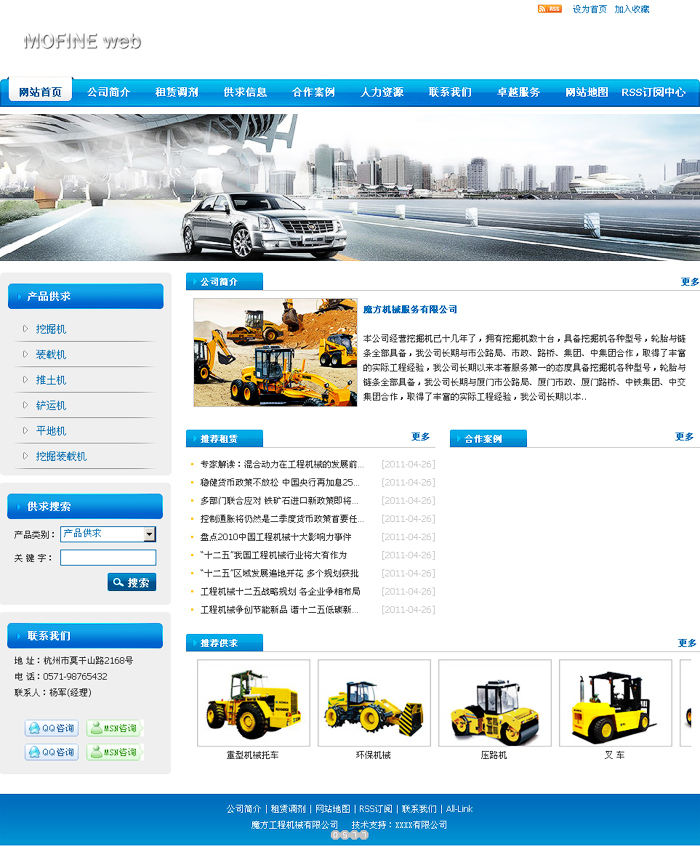Expand the 挖掘机 category in sidebar

[x=51, y=329]
